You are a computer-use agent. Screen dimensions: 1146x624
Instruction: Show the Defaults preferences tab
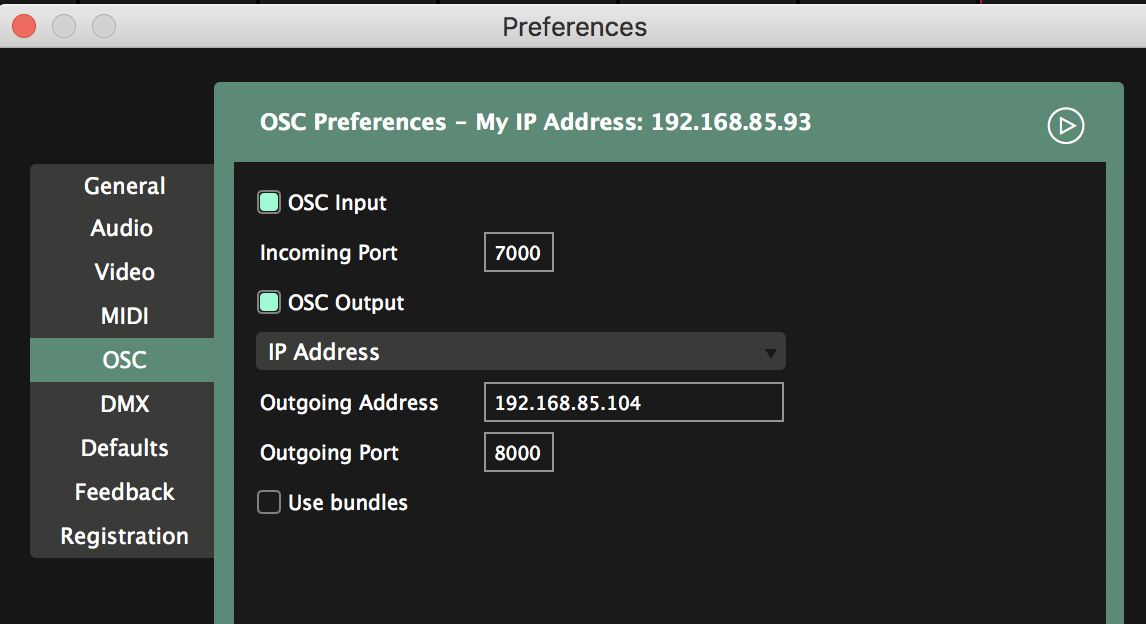click(124, 448)
